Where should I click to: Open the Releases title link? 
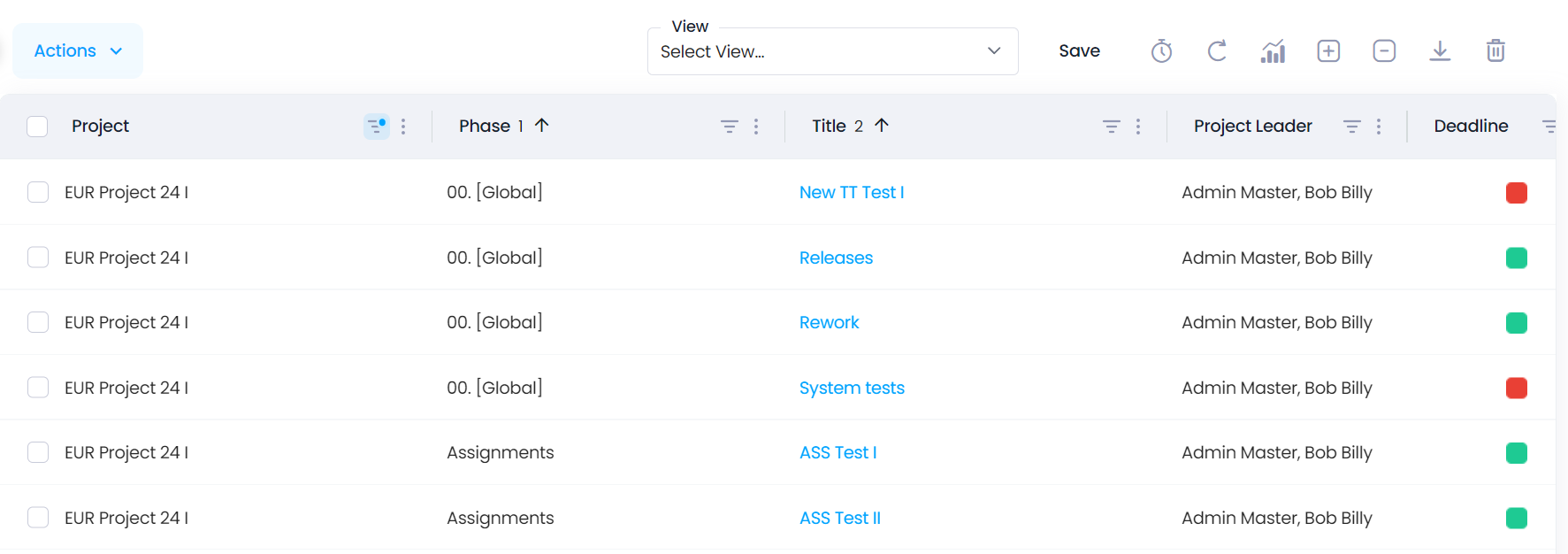tap(836, 258)
